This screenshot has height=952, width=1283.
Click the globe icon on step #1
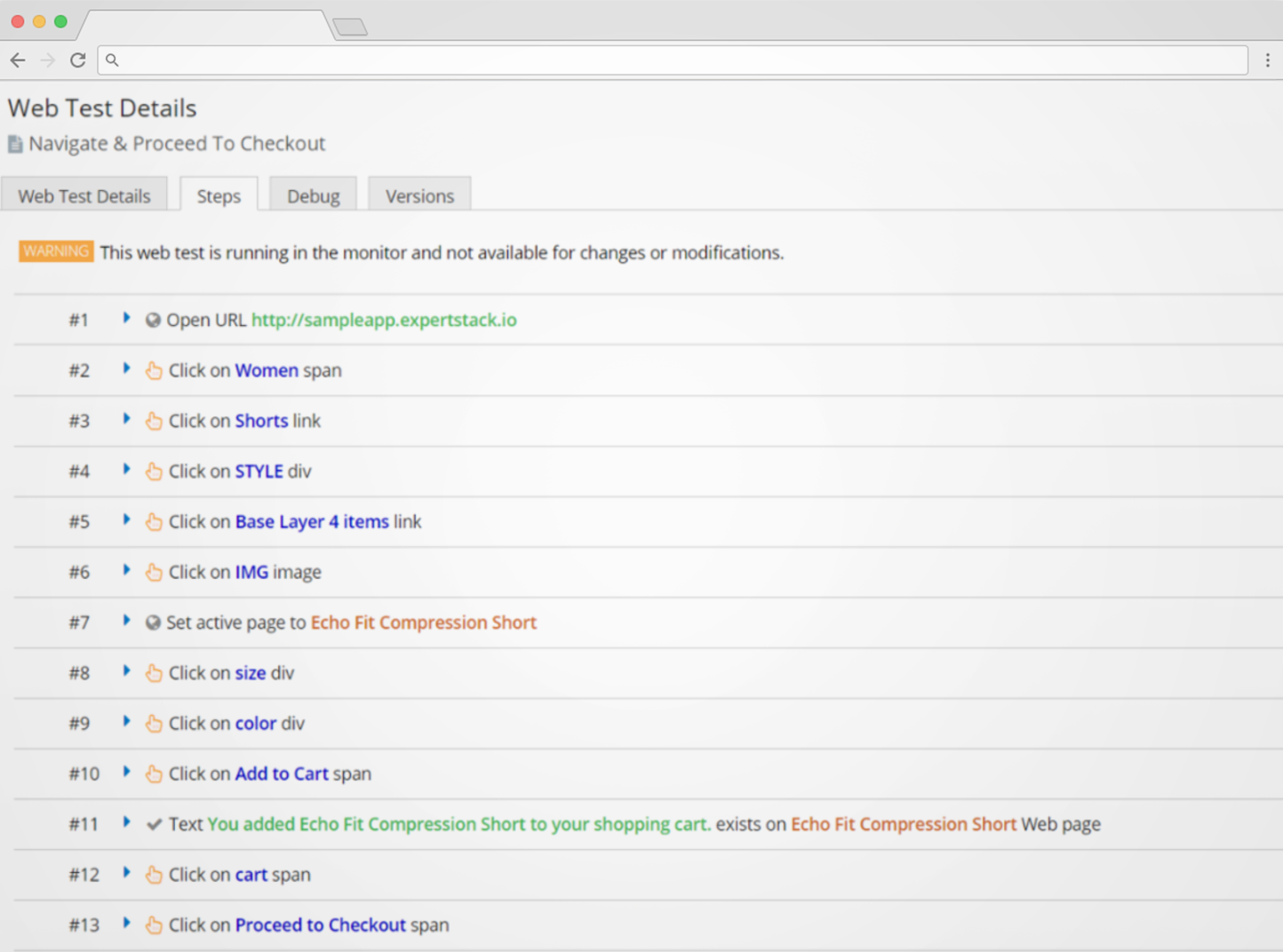(x=153, y=320)
